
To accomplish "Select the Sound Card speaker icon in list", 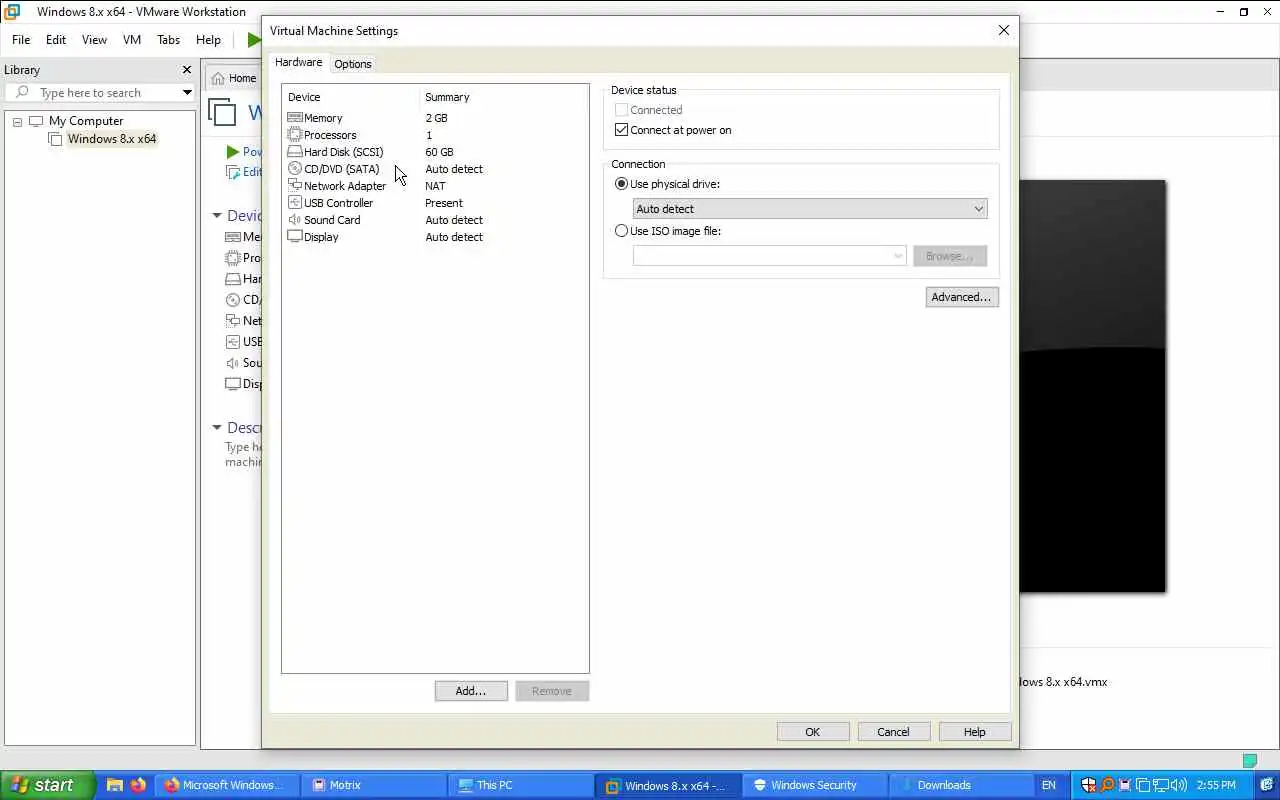I will [295, 220].
